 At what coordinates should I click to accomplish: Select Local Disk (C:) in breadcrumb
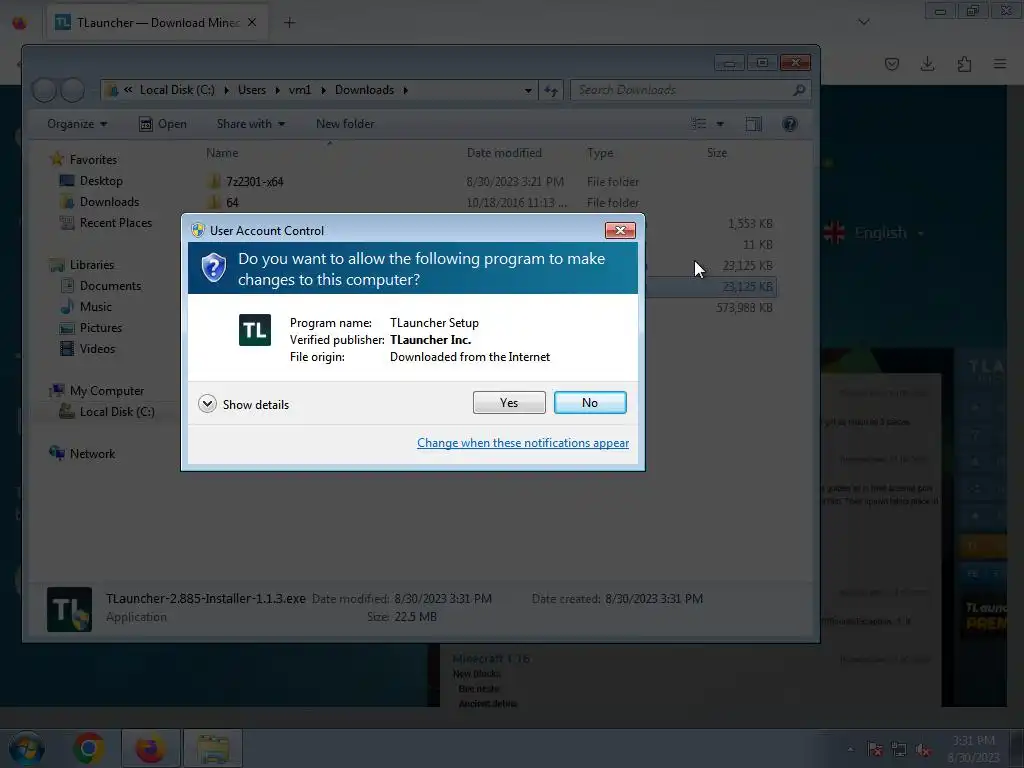point(177,90)
